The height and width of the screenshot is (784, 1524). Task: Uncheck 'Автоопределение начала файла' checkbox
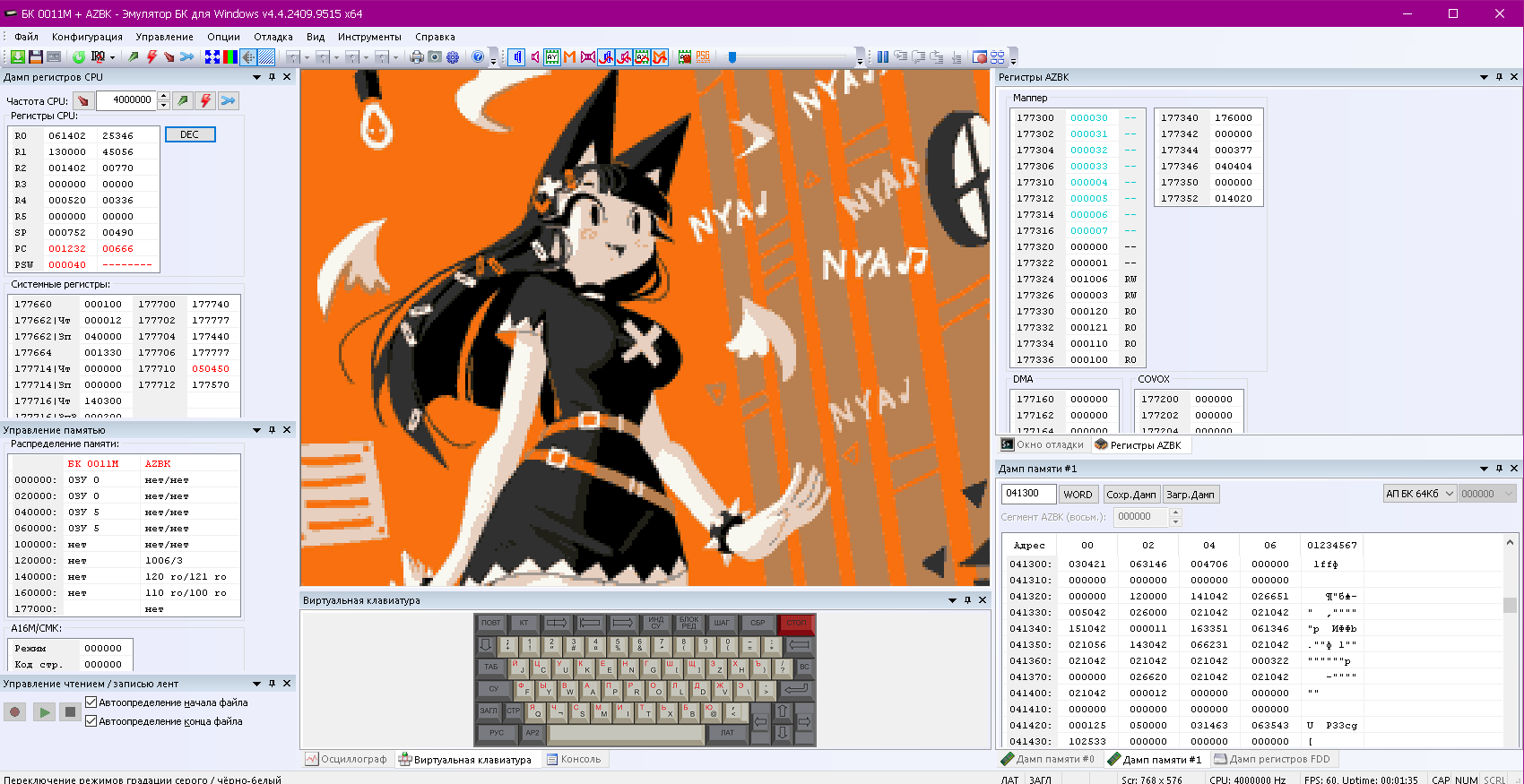coord(91,702)
